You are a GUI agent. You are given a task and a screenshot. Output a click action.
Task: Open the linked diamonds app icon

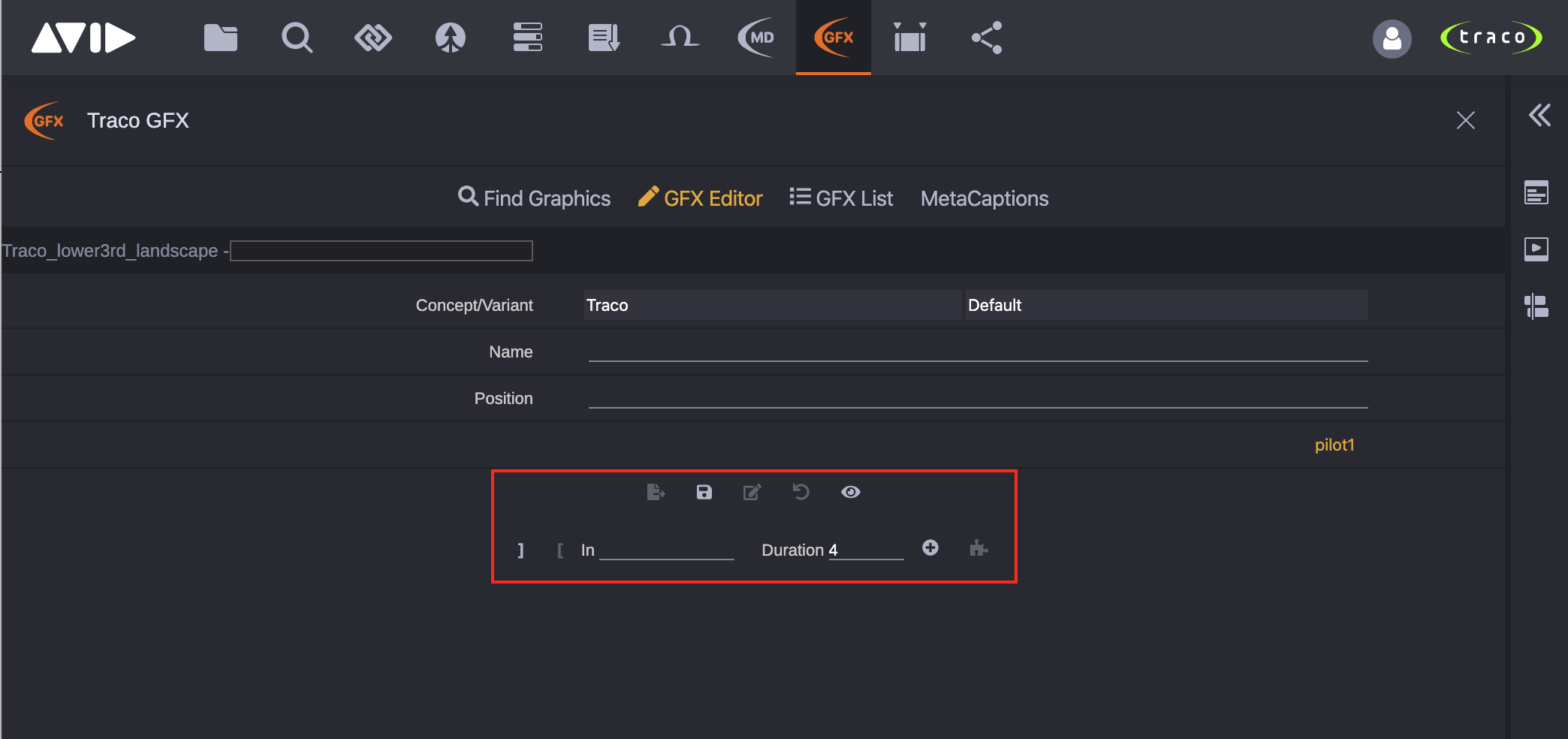[373, 38]
